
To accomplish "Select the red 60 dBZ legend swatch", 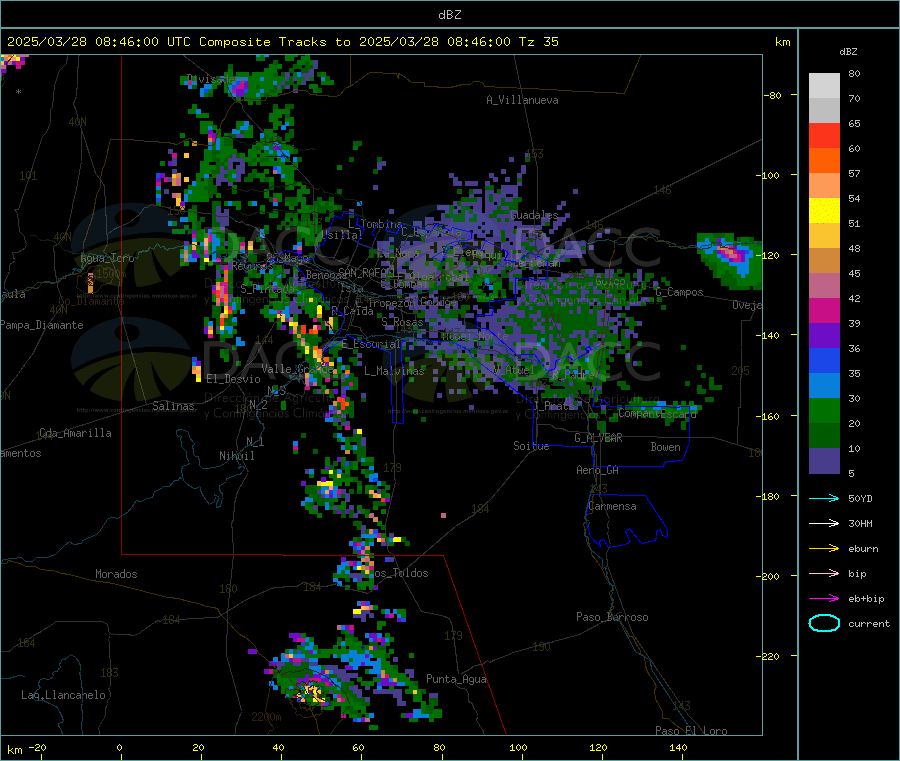I will [824, 135].
